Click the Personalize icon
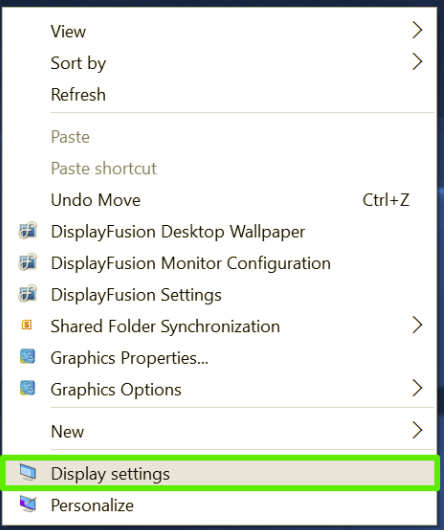The width and height of the screenshot is (444, 530). 28,504
